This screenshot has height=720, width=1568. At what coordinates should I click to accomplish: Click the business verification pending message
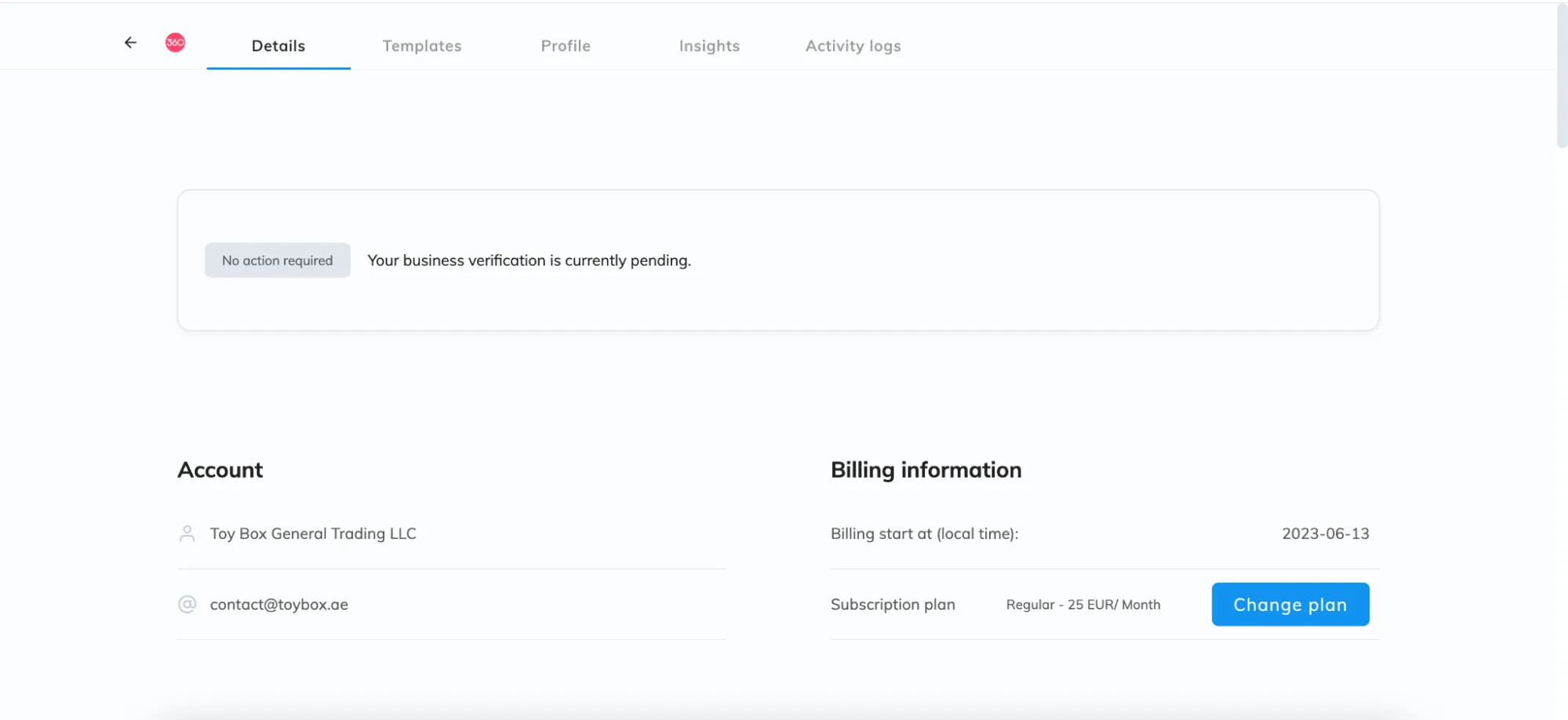point(529,260)
